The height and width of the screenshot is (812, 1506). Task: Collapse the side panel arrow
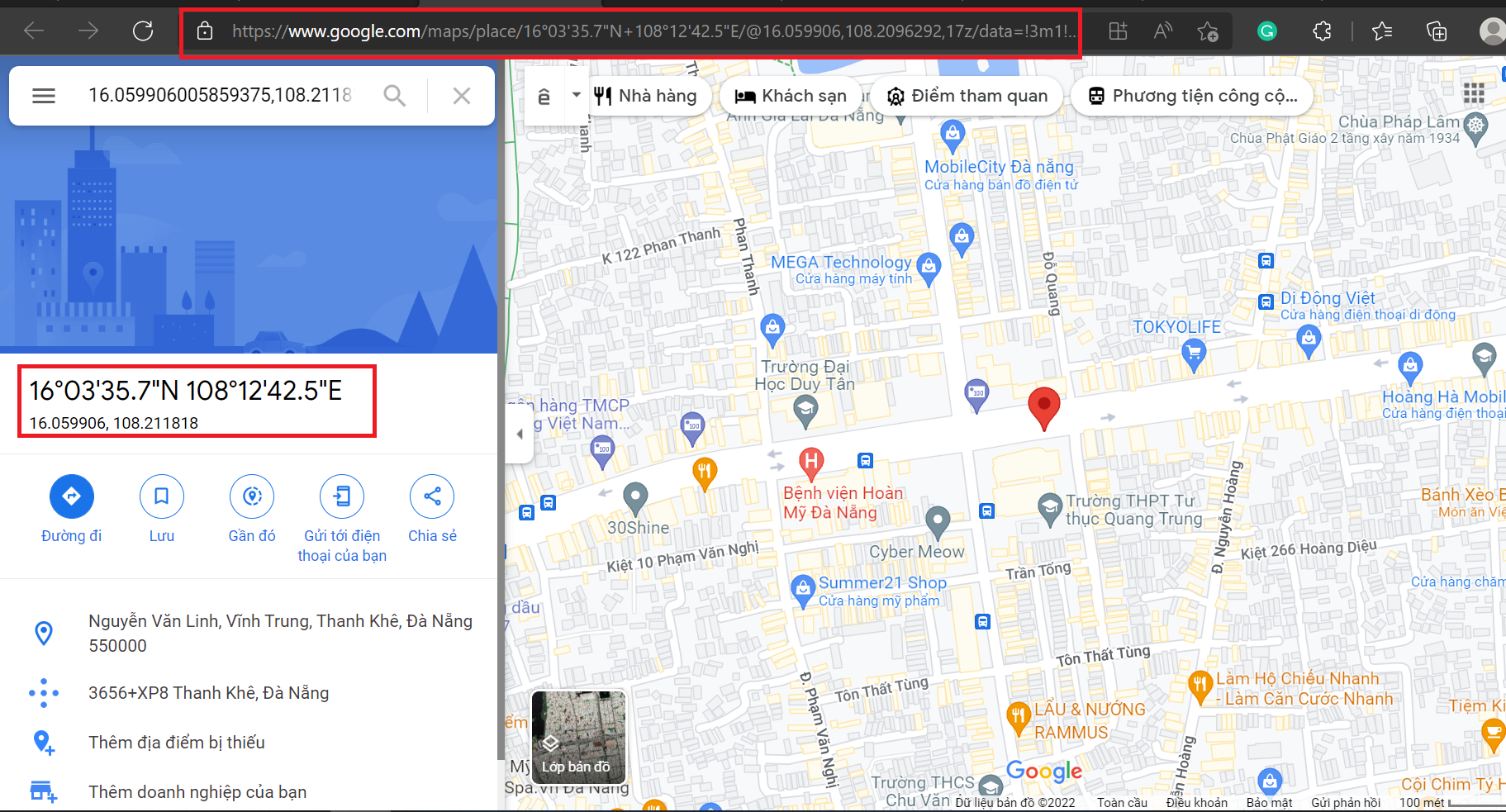tap(520, 434)
